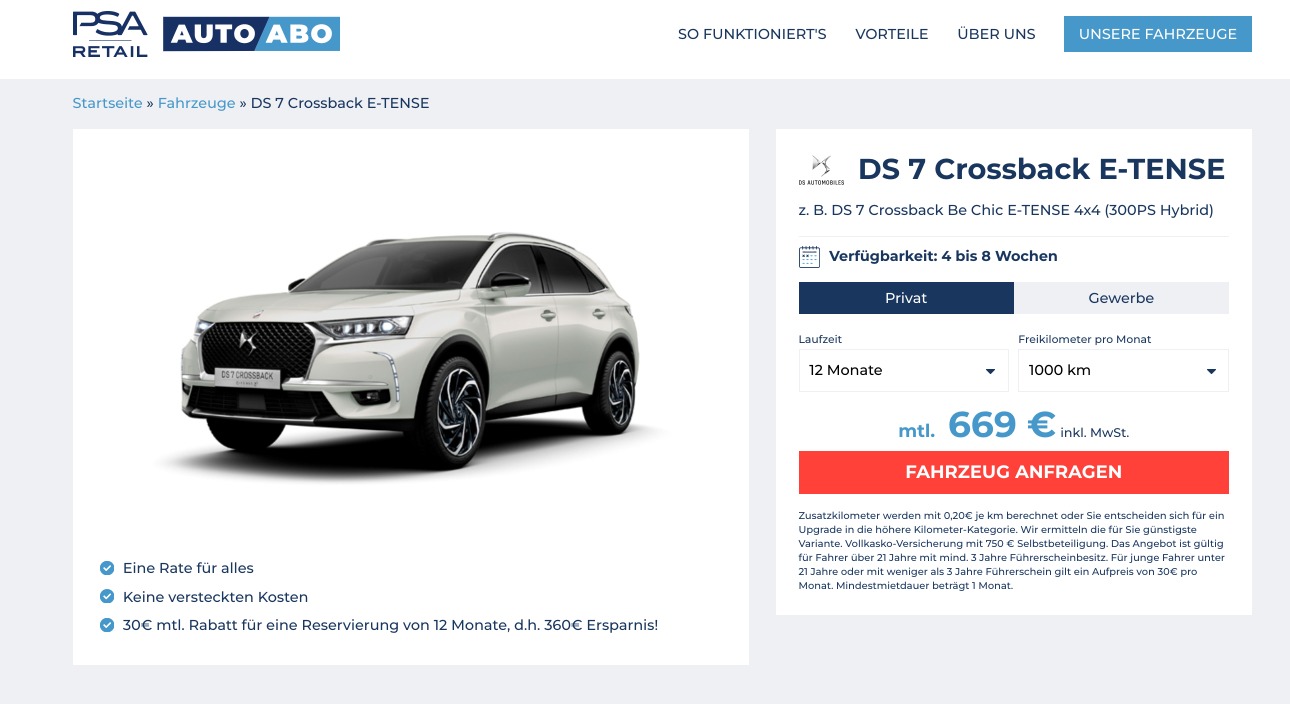The image size is (1290, 704).
Task: Open the Laufzeit 12 Monate dropdown
Action: [904, 370]
